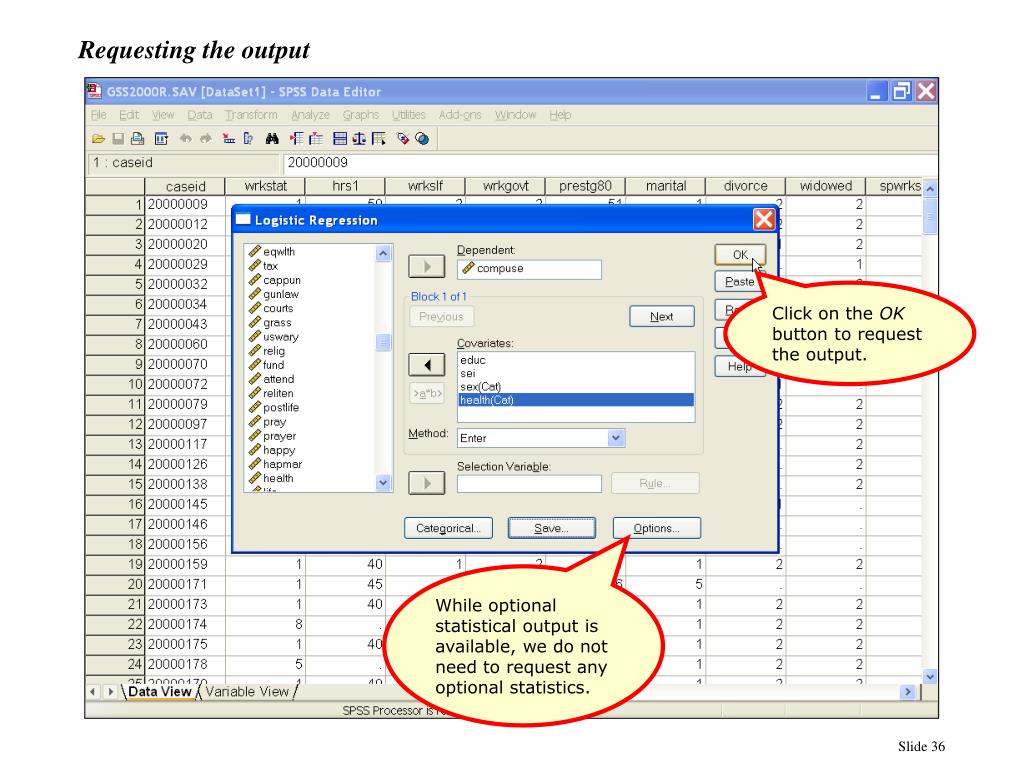The width and height of the screenshot is (1024, 768).
Task: Click the arrow button beside Selection Variable
Action: 426,483
